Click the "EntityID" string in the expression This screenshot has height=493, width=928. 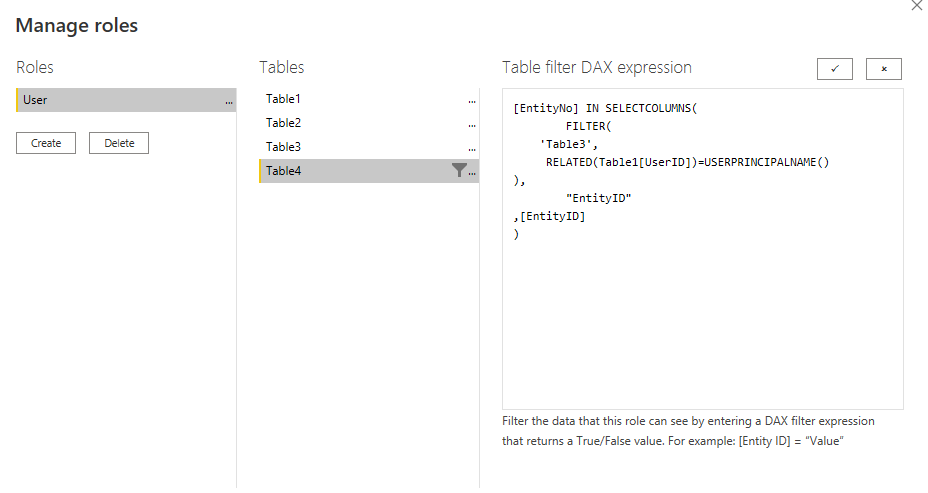[x=598, y=198]
